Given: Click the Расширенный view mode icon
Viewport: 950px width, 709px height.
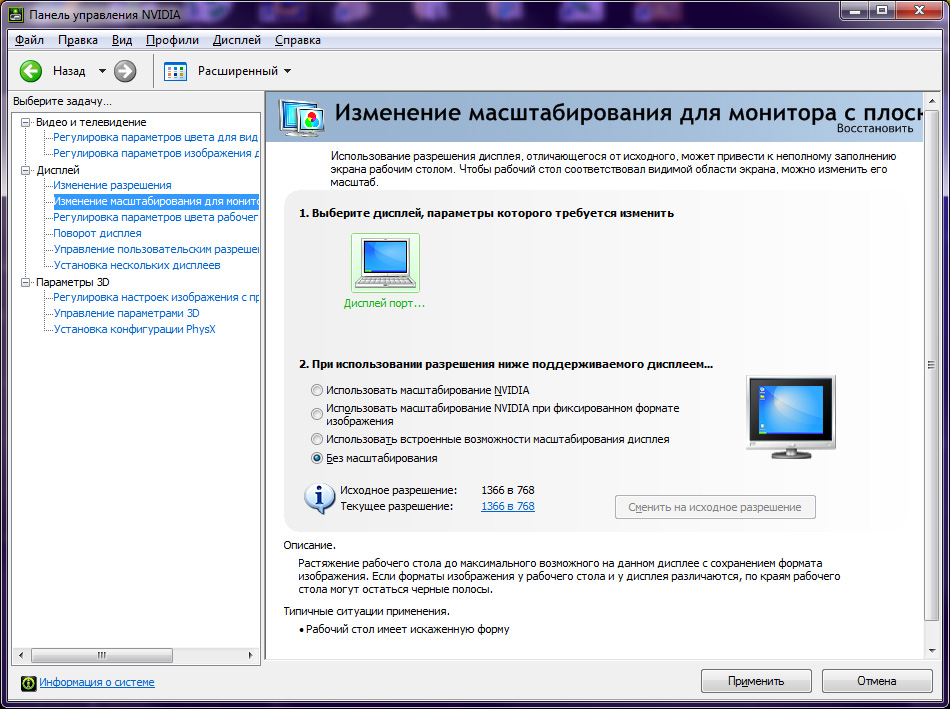Looking at the screenshot, I should pos(176,71).
